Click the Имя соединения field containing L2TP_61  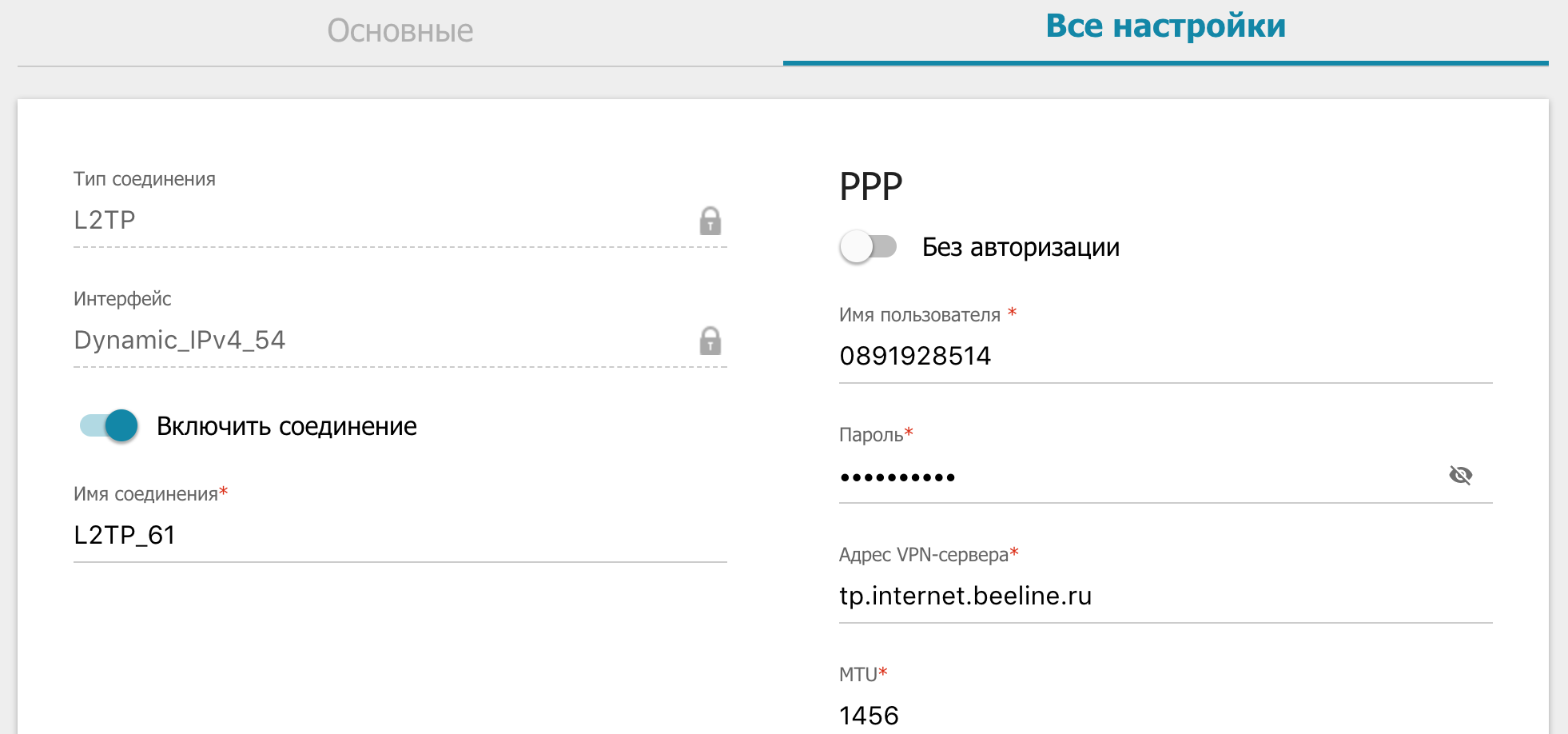click(400, 535)
